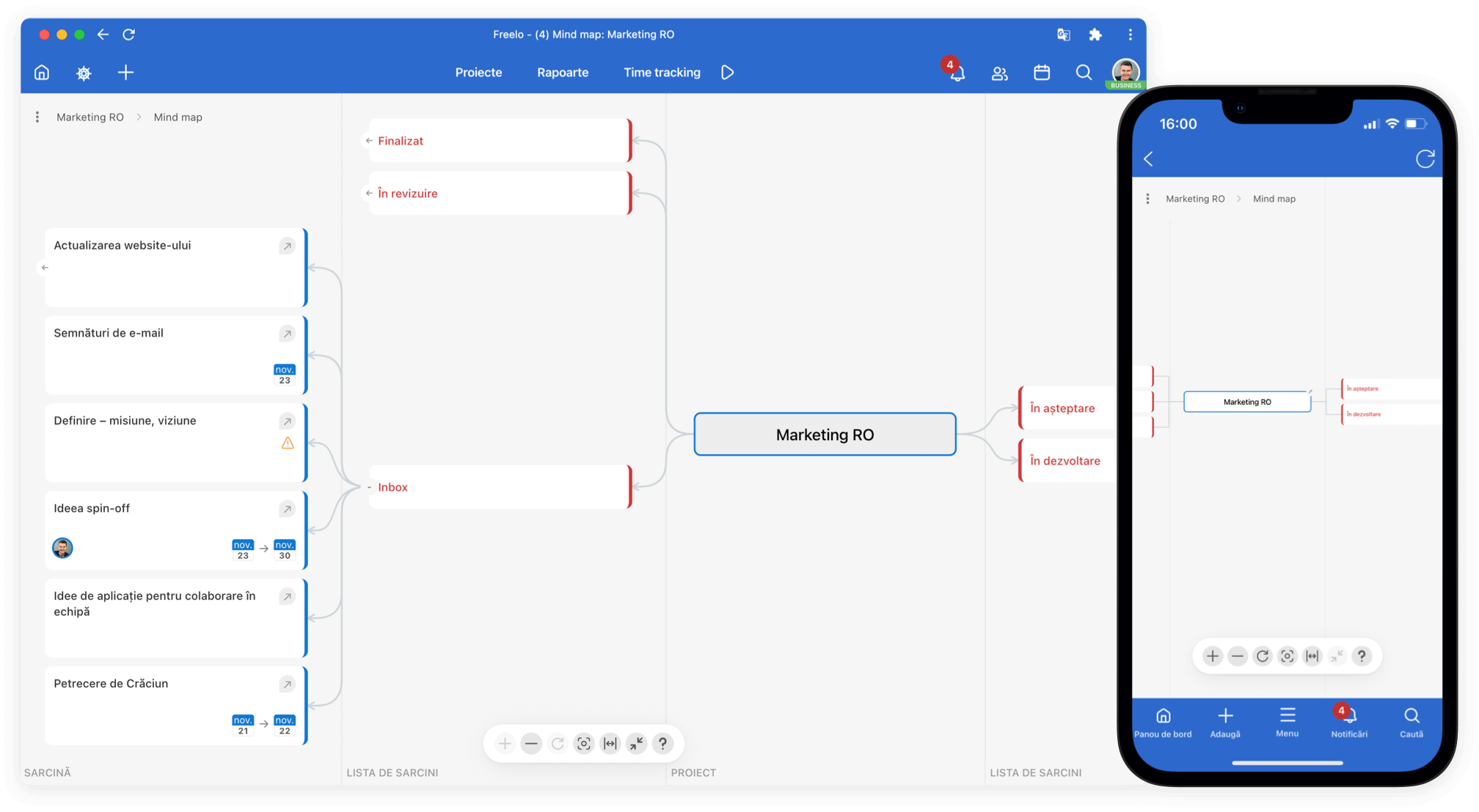Open Caută tab on phone
The width and height of the screenshot is (1479, 812).
1412,723
